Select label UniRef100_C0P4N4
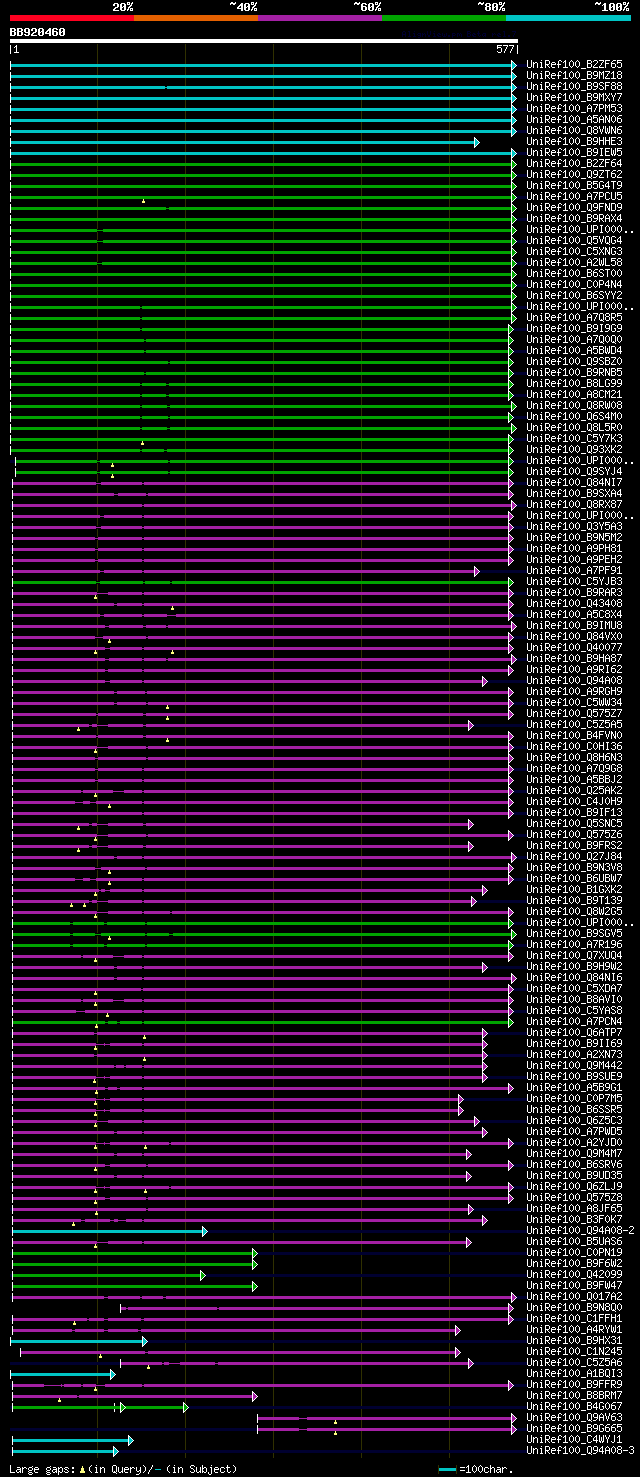 pyautogui.click(x=574, y=285)
